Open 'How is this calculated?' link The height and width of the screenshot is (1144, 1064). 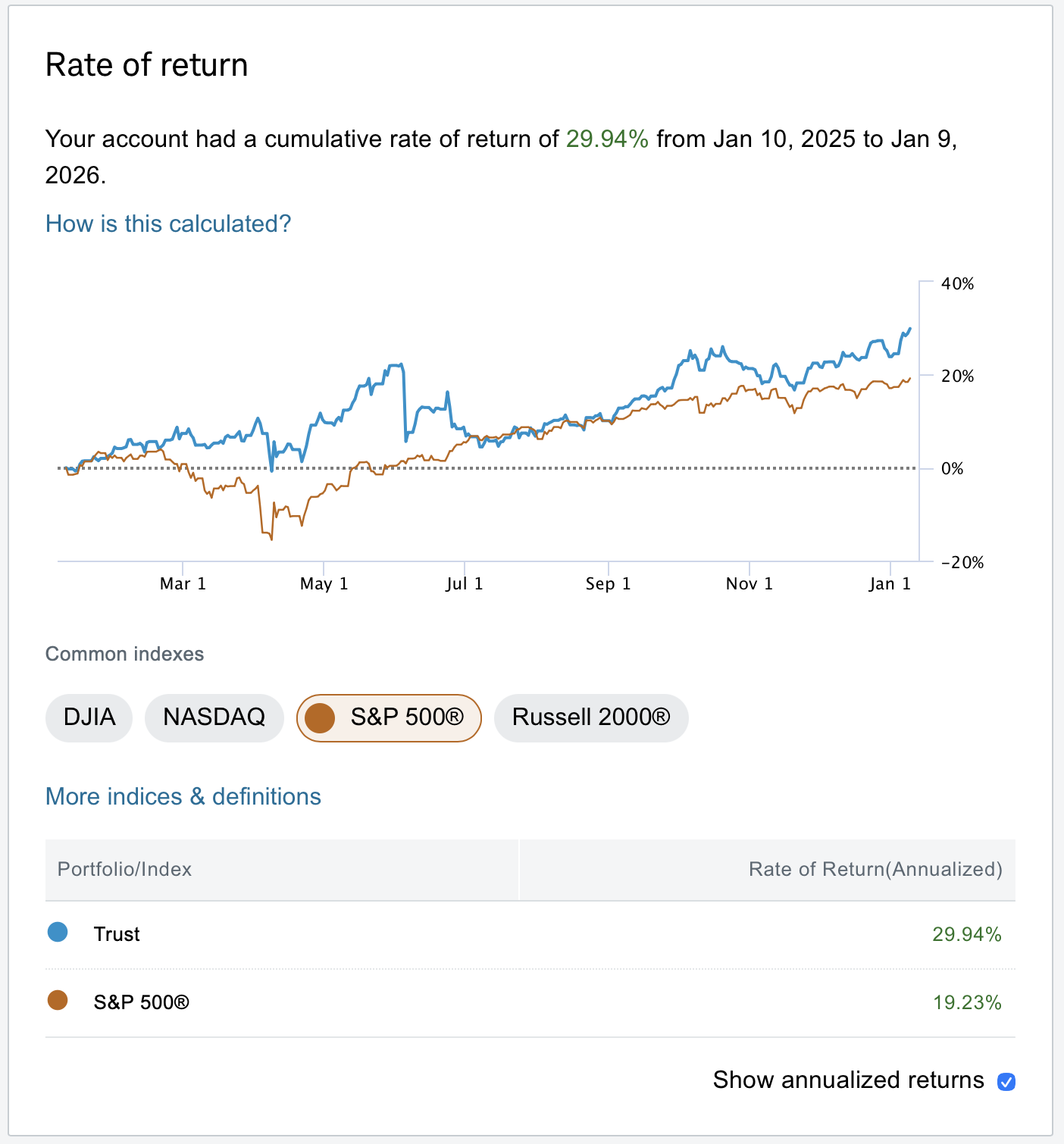(x=168, y=224)
